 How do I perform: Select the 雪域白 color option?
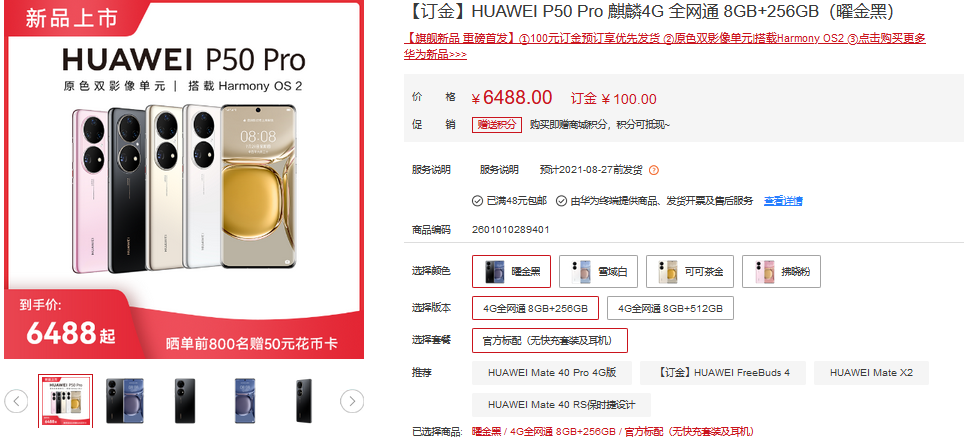598,271
